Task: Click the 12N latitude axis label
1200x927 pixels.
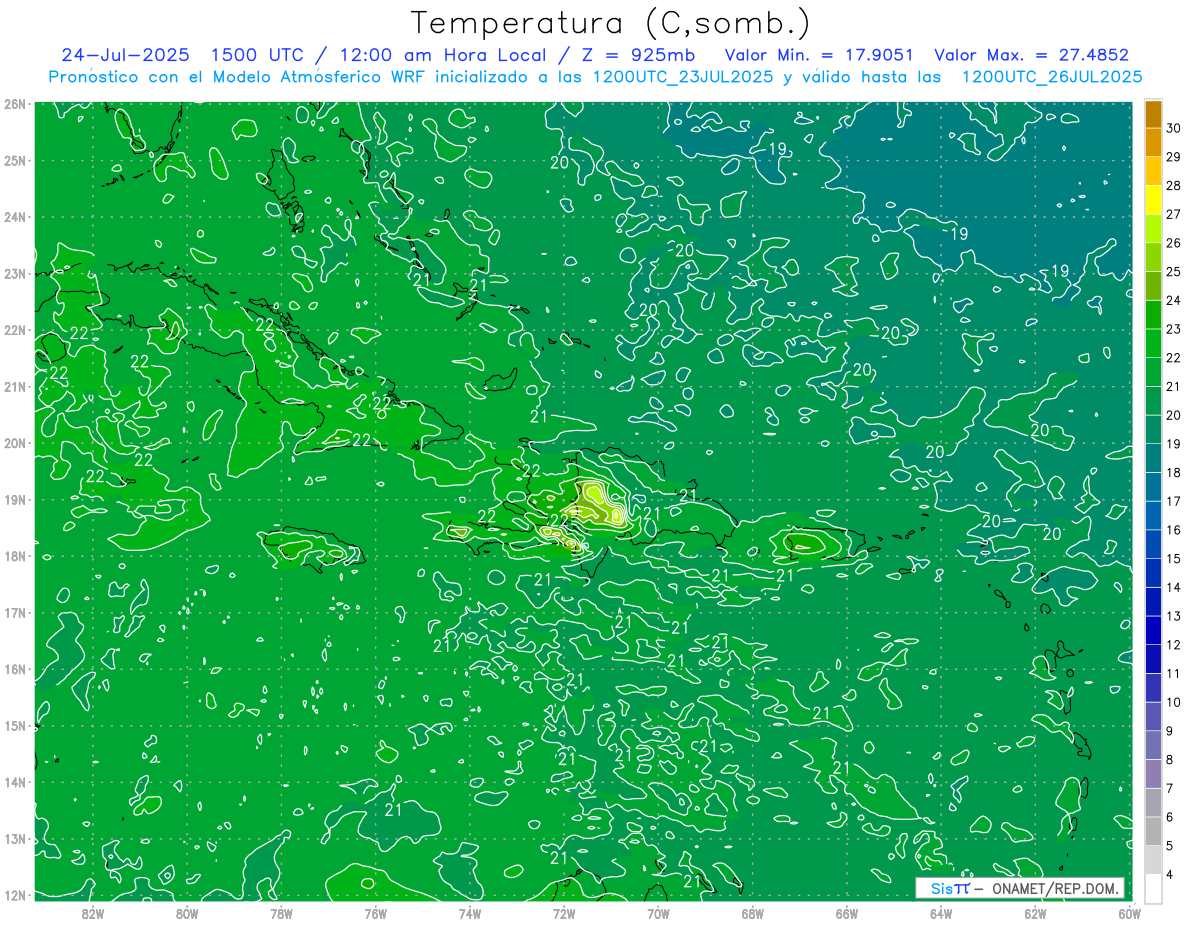Action: click(15, 895)
